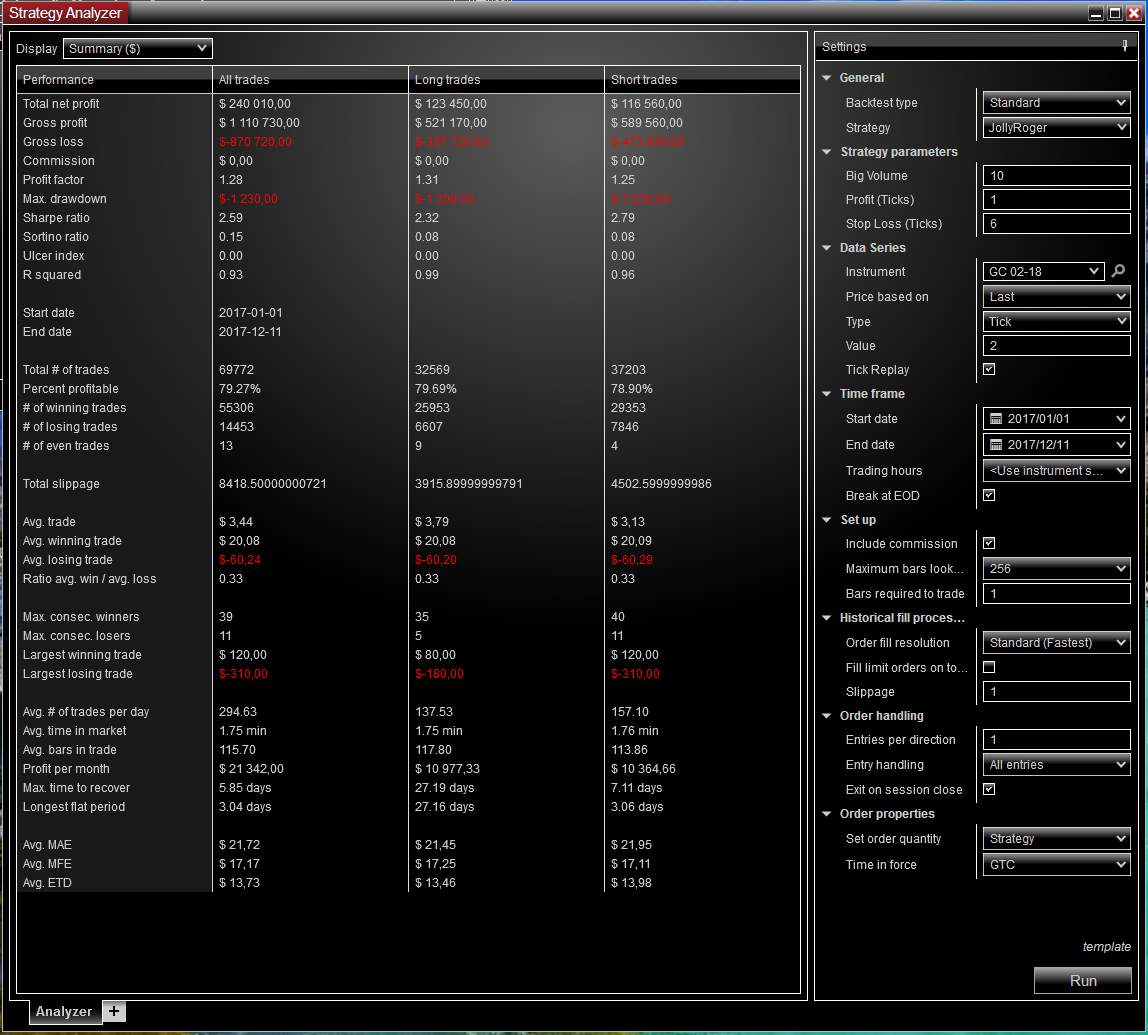Click the Bars required to trade field
1148x1035 pixels.
coord(1056,594)
